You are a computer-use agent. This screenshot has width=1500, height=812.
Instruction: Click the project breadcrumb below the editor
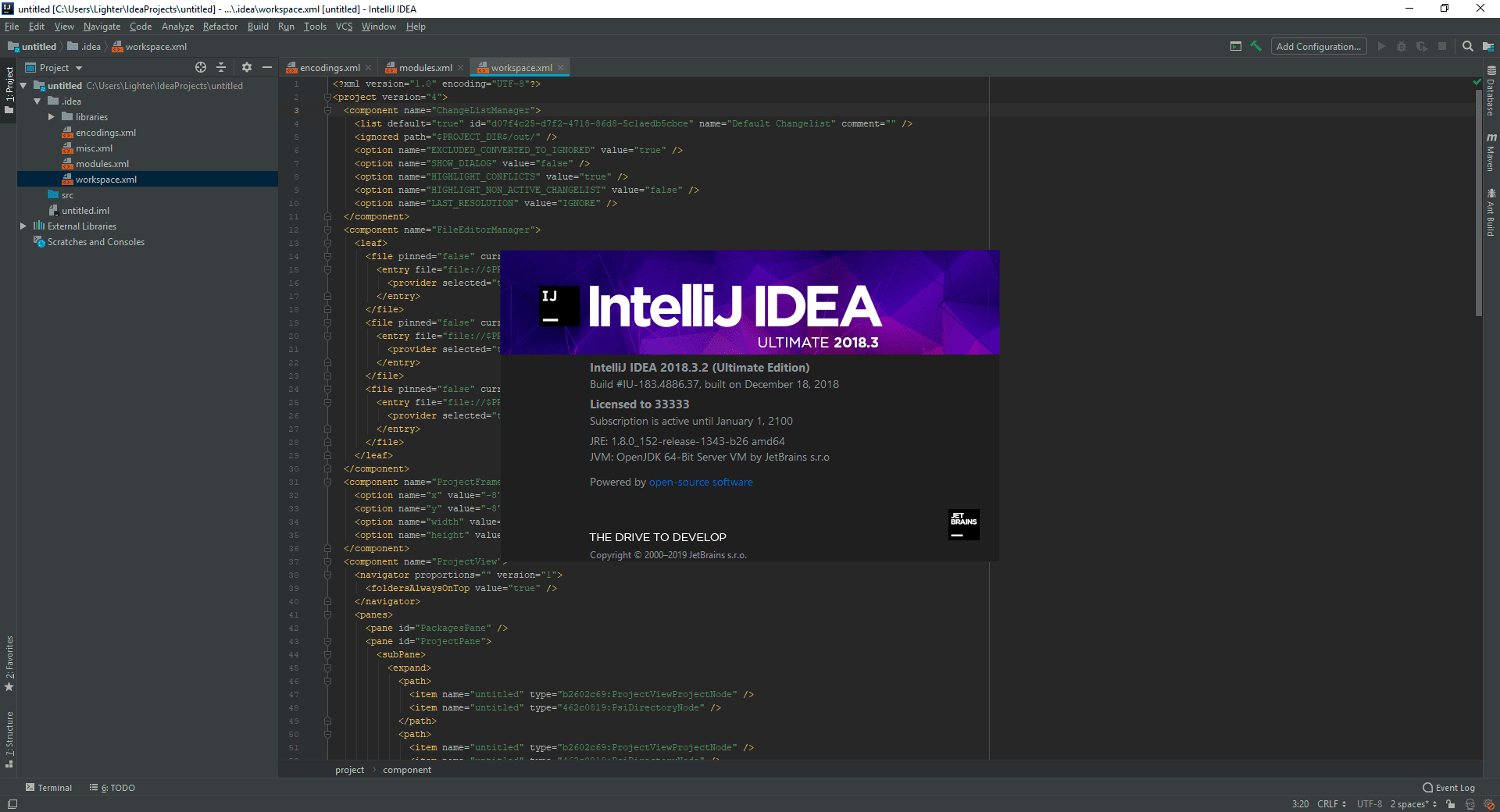(349, 770)
